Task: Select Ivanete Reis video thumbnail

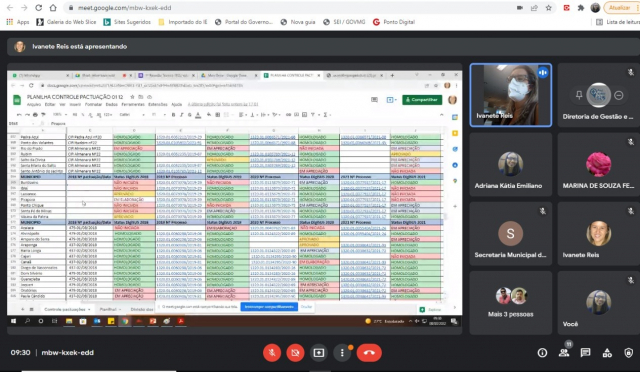Action: point(511,95)
